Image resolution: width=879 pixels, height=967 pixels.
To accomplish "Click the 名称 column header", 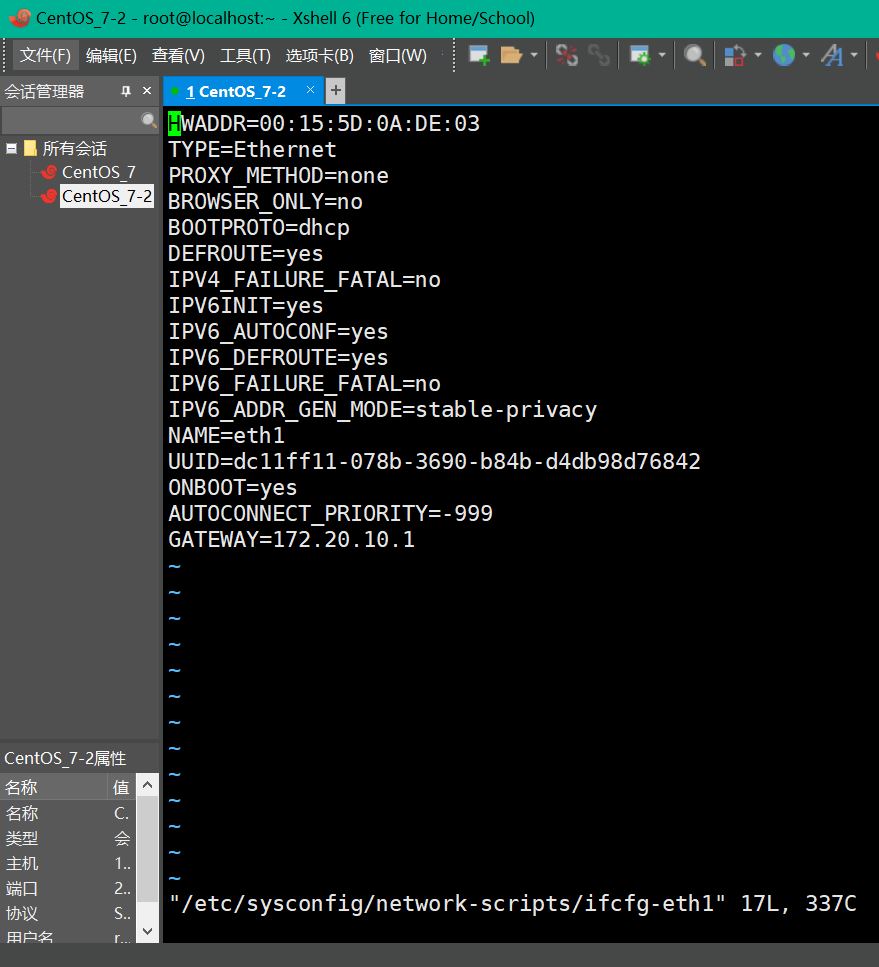I will tap(54, 787).
